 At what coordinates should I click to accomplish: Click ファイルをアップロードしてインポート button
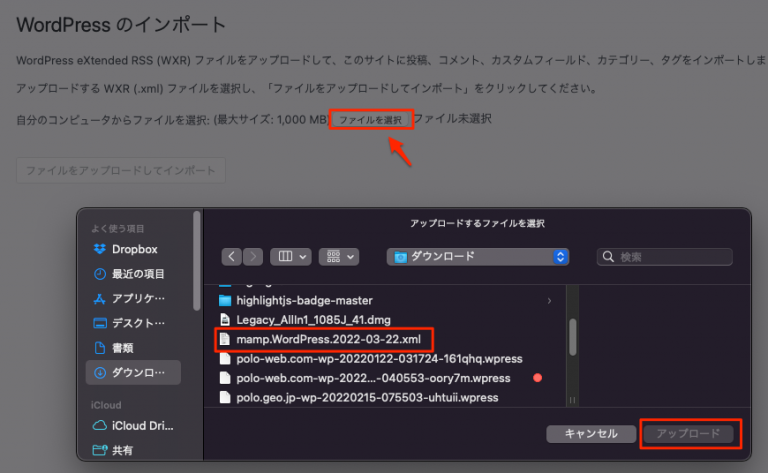point(120,170)
